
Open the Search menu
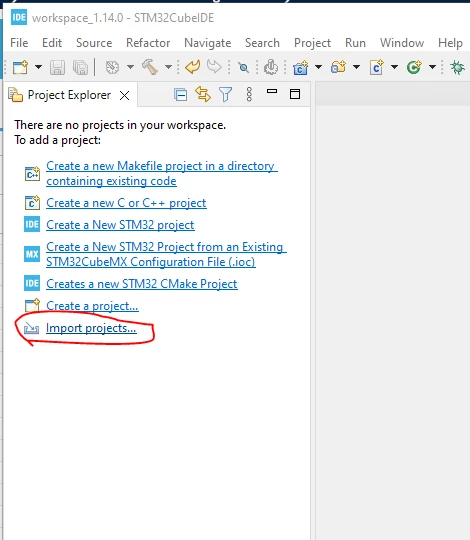click(x=262, y=43)
